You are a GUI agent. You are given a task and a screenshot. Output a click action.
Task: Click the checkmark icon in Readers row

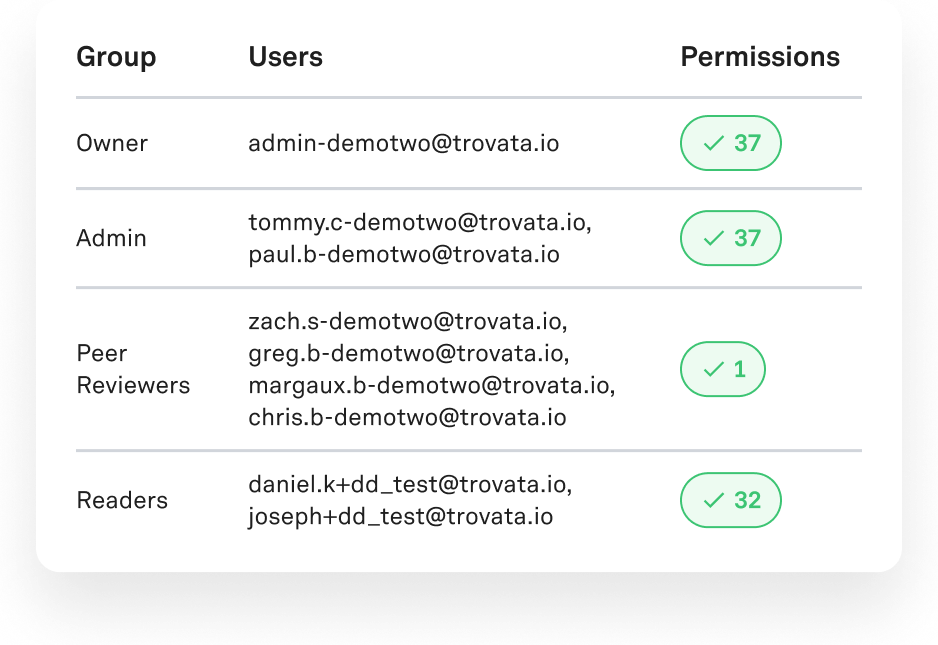click(x=713, y=500)
